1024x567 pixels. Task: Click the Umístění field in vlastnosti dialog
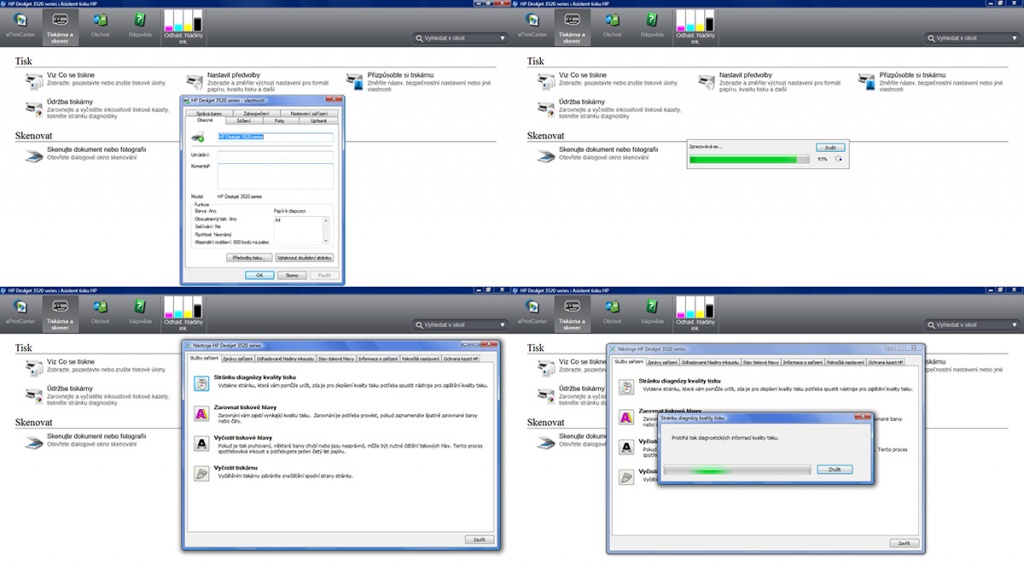pos(275,155)
